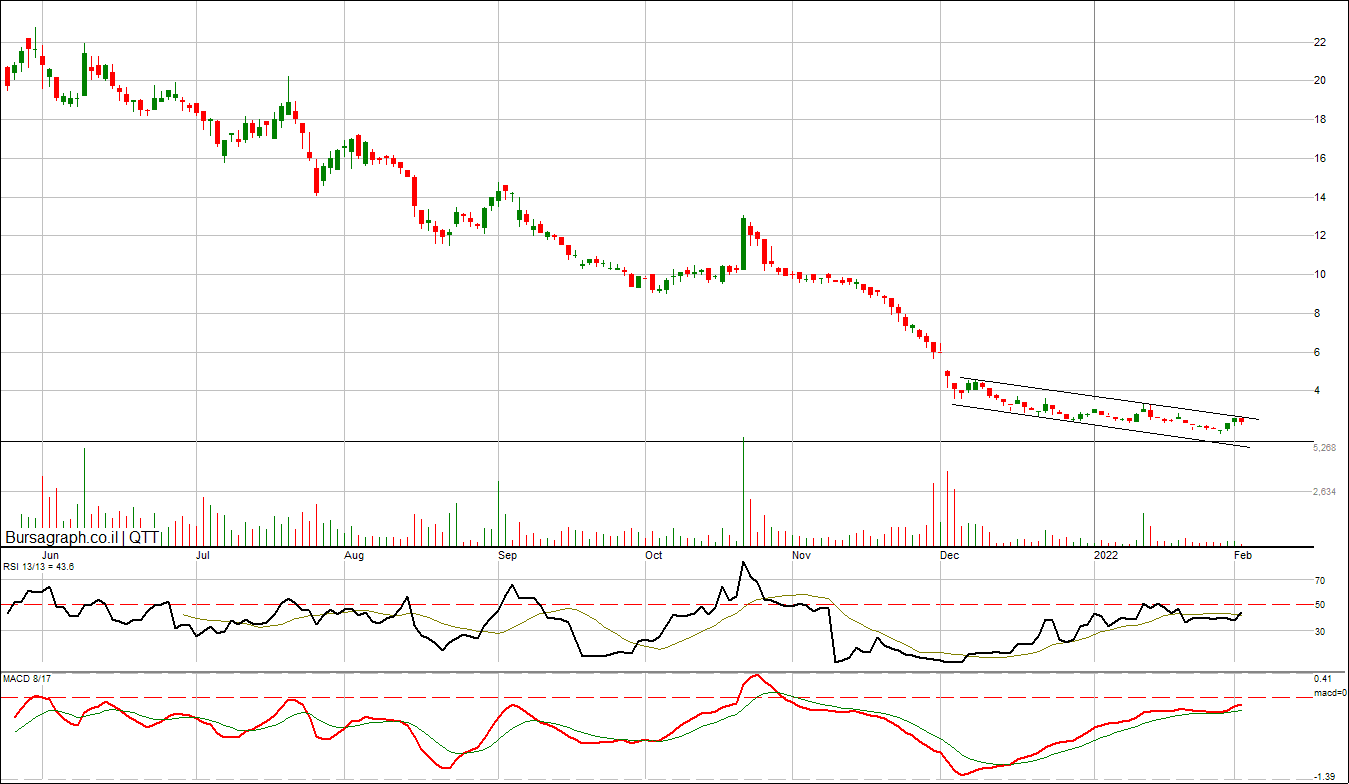Click the Aug date axis label
The image size is (1349, 784).
tap(354, 554)
